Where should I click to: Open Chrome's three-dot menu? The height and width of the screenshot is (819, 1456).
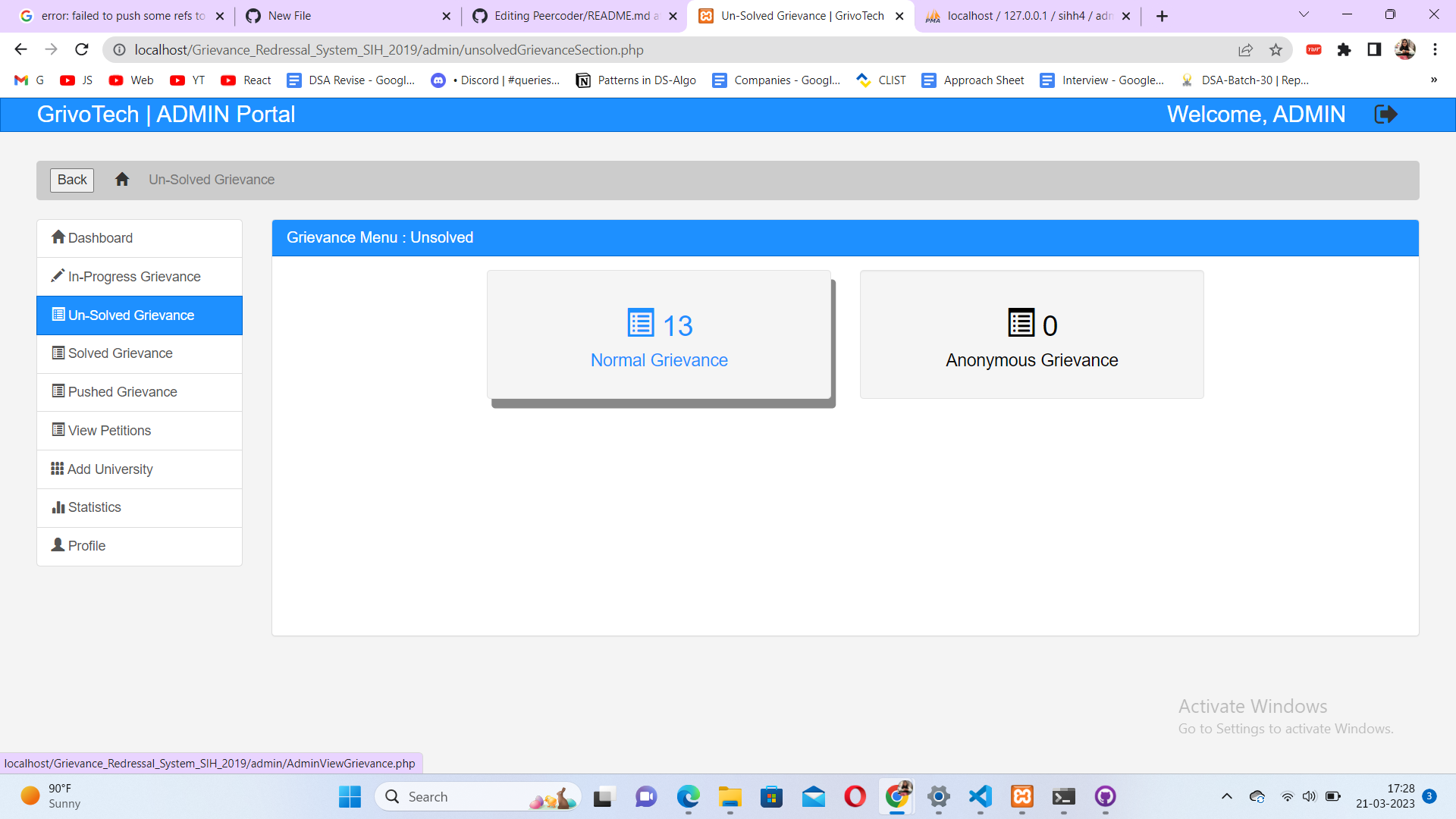coord(1435,49)
